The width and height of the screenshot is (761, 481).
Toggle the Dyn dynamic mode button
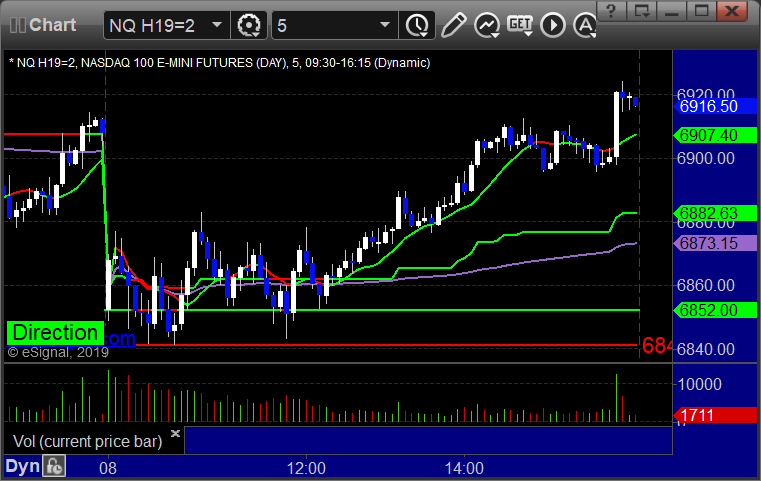click(x=22, y=466)
